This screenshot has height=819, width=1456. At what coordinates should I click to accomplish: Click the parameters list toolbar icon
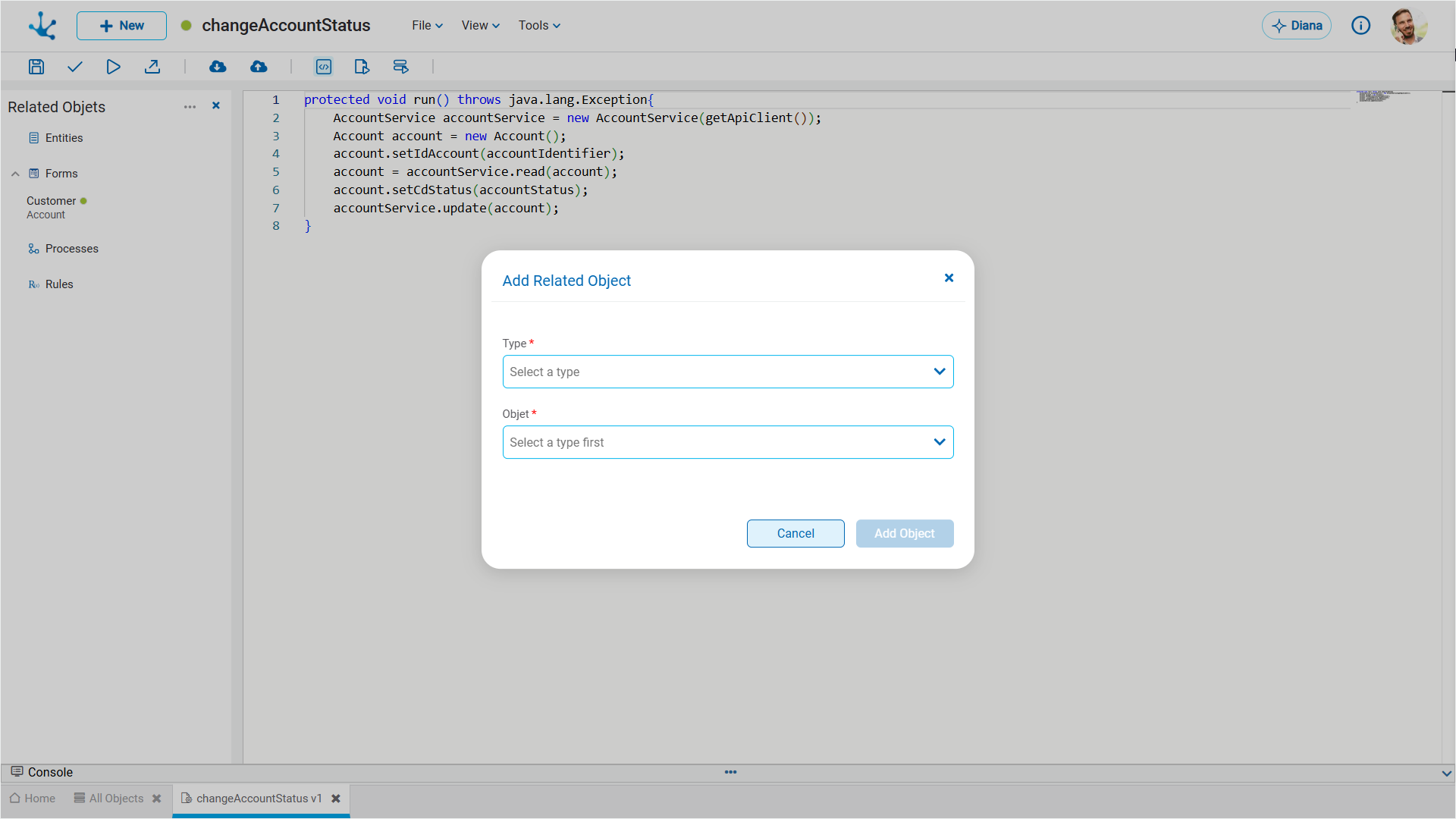[x=400, y=67]
